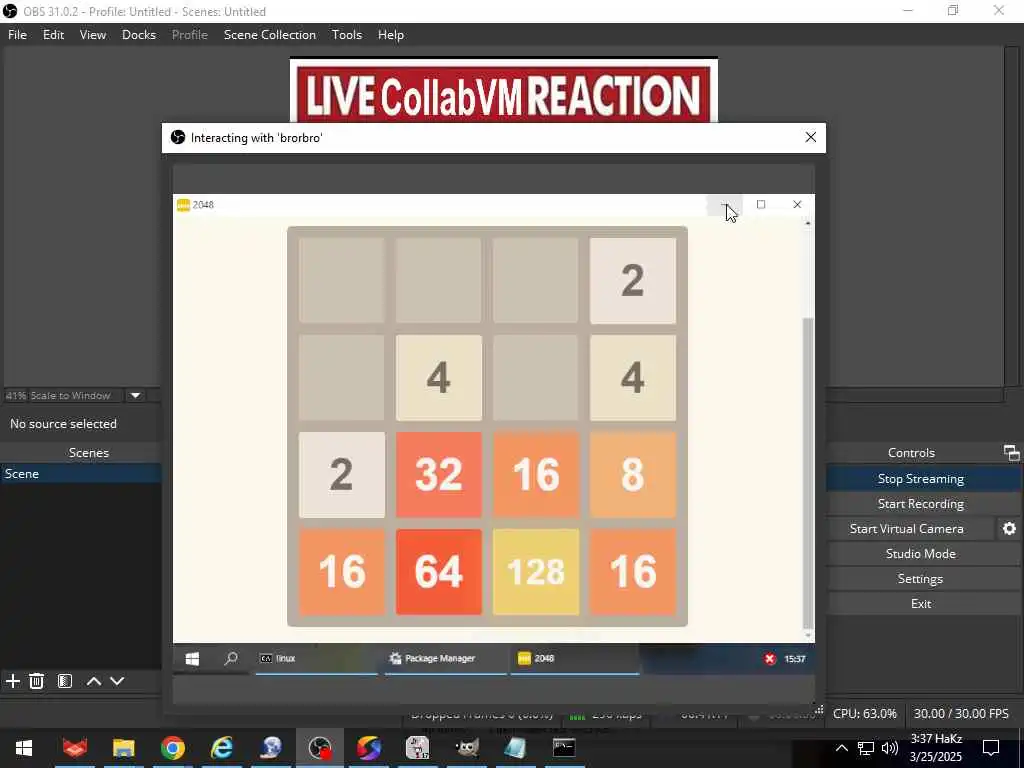The image size is (1024, 768).
Task: Click the OBS Studio taskbar icon
Action: click(x=320, y=748)
